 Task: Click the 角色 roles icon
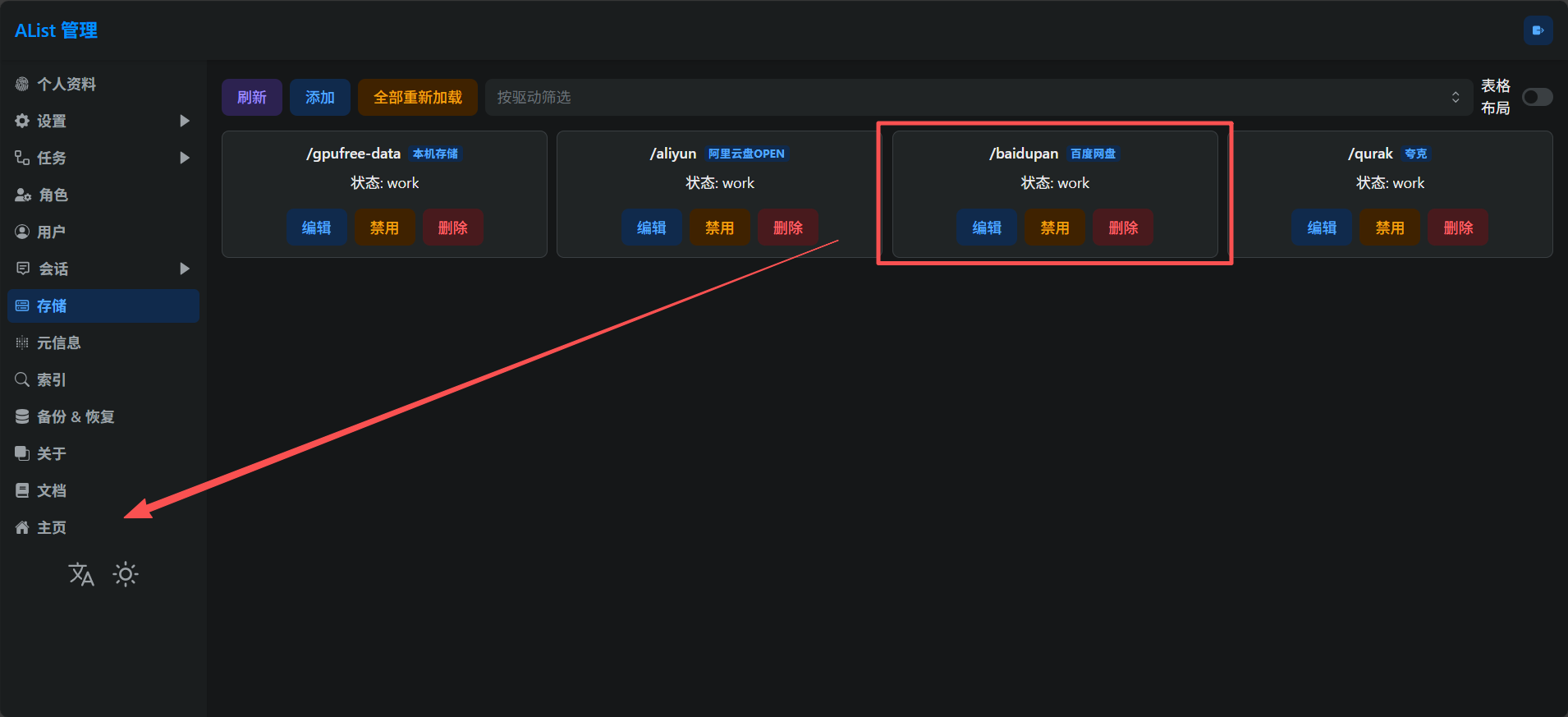point(23,195)
